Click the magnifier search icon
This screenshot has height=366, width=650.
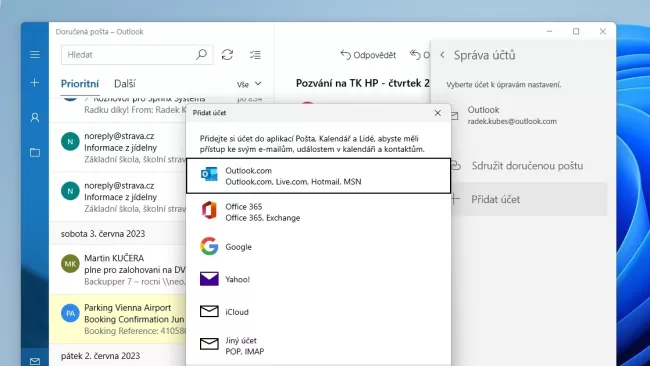pos(201,54)
